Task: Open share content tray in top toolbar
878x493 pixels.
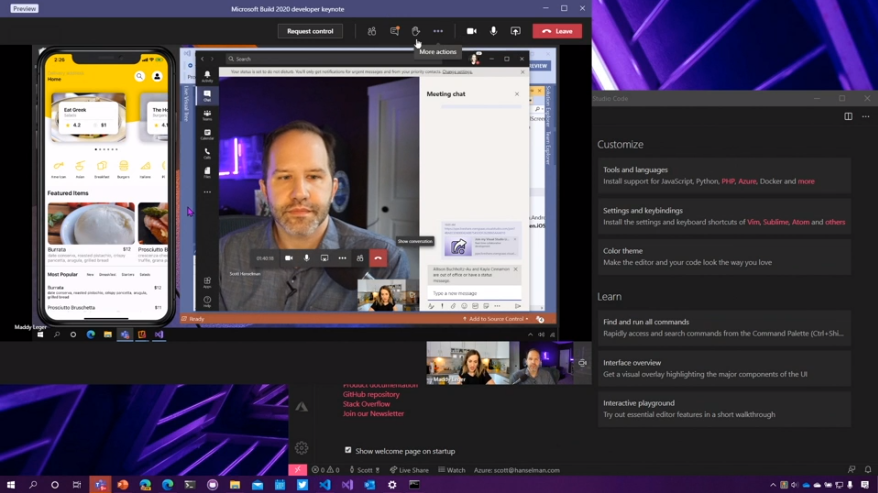Action: (x=515, y=31)
